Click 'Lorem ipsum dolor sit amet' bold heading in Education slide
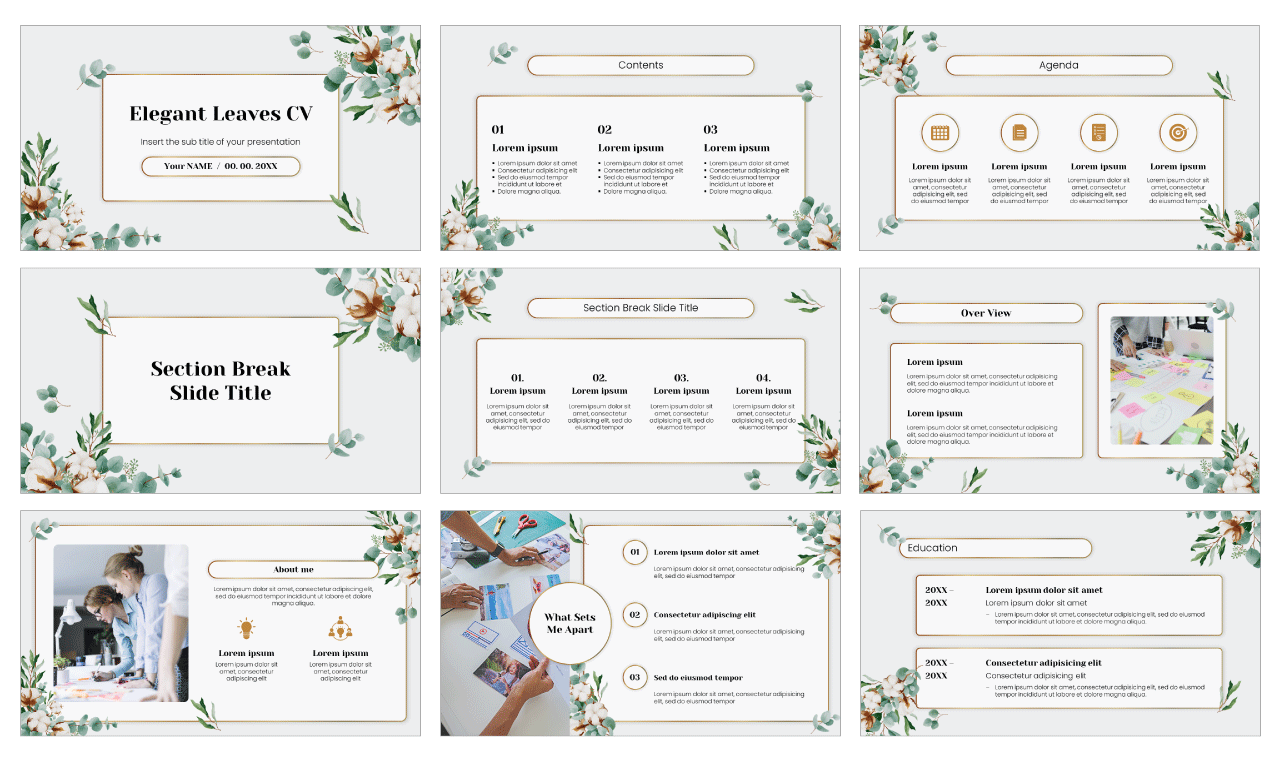Image resolution: width=1280 pixels, height=760 pixels. coord(1044,590)
